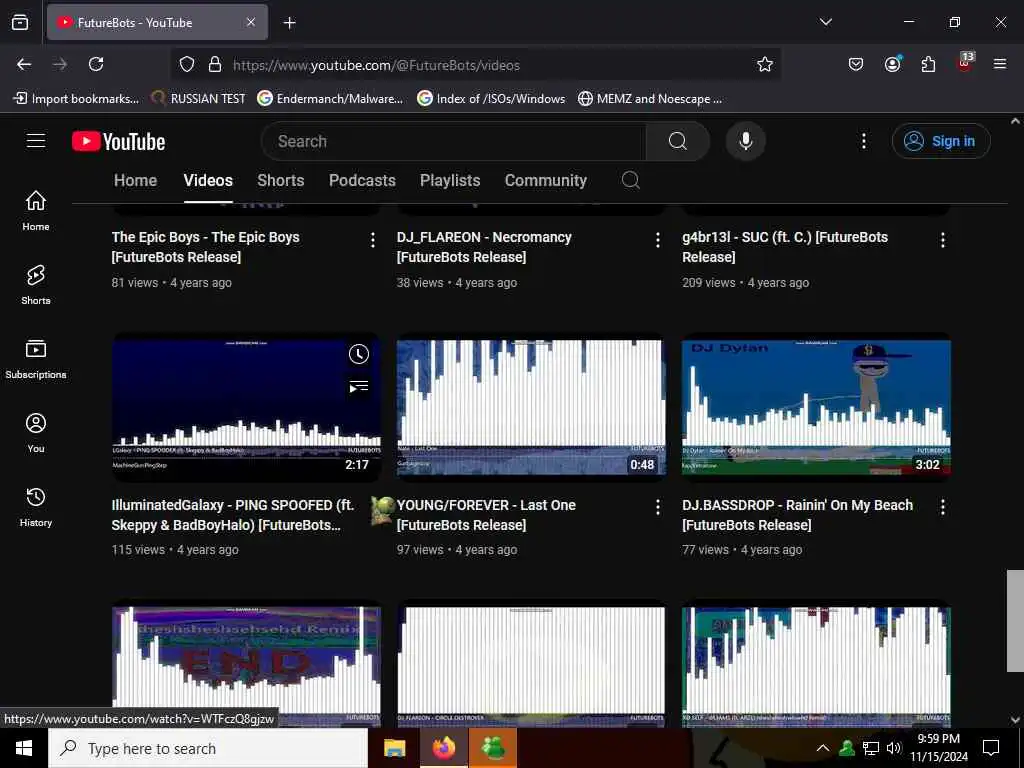Click Add to queue icon on PING SPOOFED thumbnail
The image size is (1024, 768).
(359, 387)
